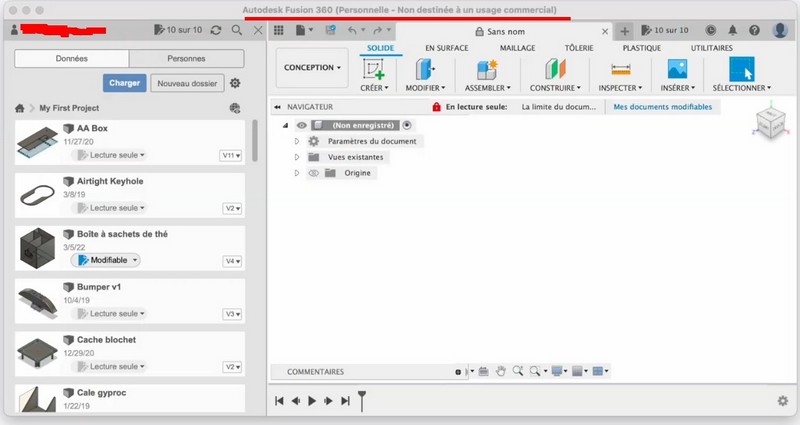Click the Charger button
800x425 pixels.
(x=124, y=84)
